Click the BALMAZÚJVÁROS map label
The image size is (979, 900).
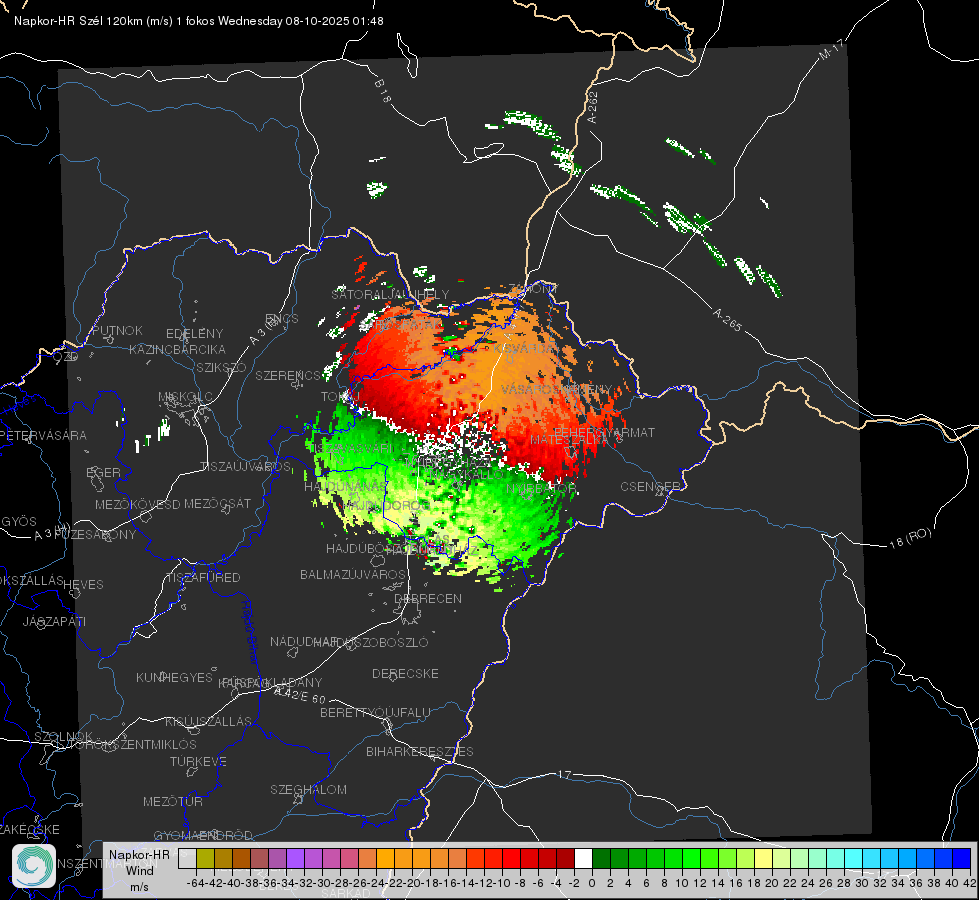353,574
